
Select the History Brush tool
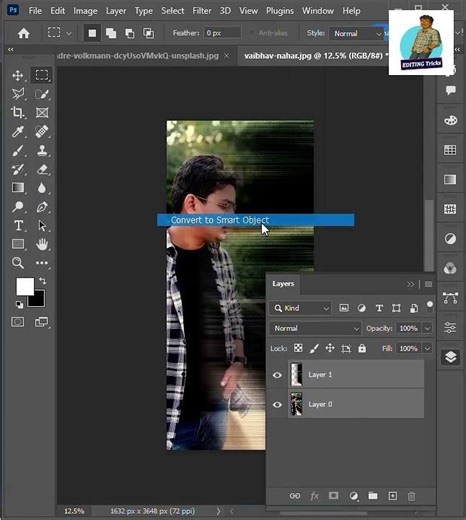(x=18, y=169)
